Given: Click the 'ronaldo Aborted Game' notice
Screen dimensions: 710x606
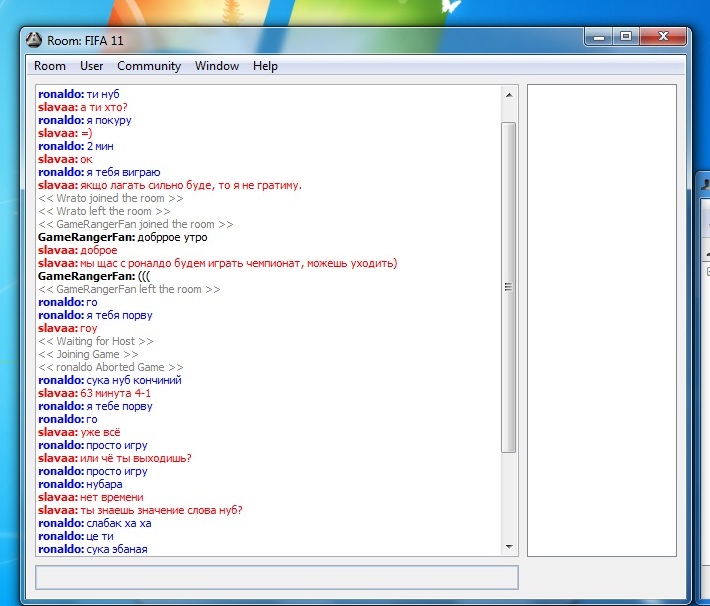Looking at the screenshot, I should [x=111, y=367].
